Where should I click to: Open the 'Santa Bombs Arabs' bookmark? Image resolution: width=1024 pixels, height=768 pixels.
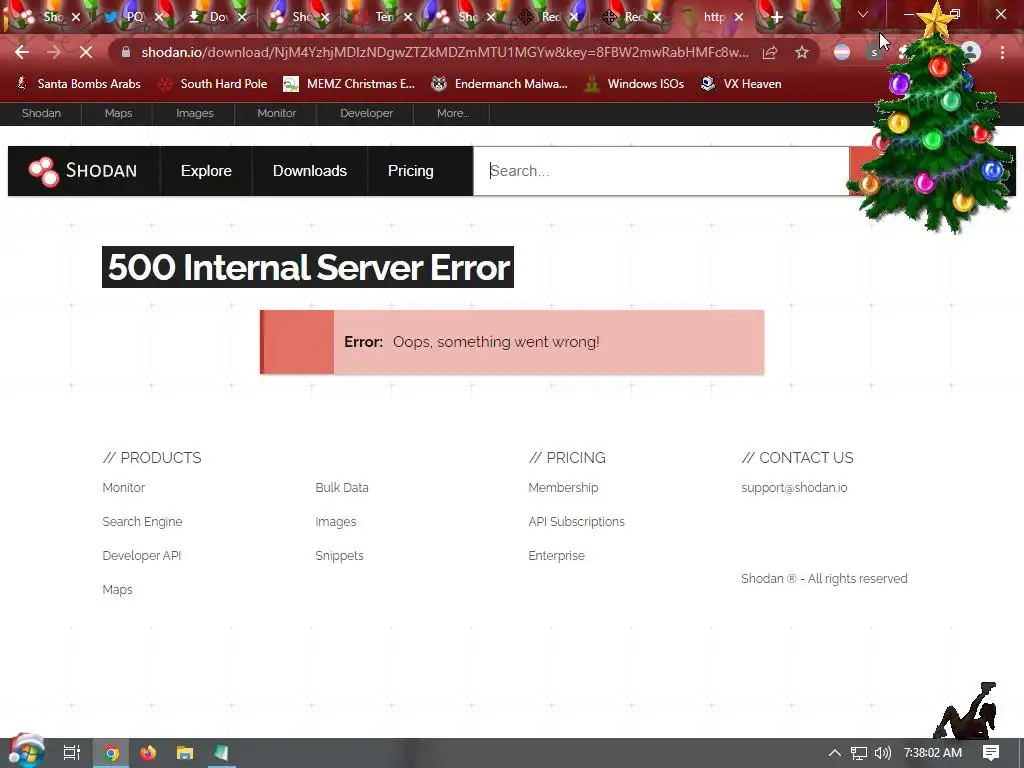click(x=78, y=84)
